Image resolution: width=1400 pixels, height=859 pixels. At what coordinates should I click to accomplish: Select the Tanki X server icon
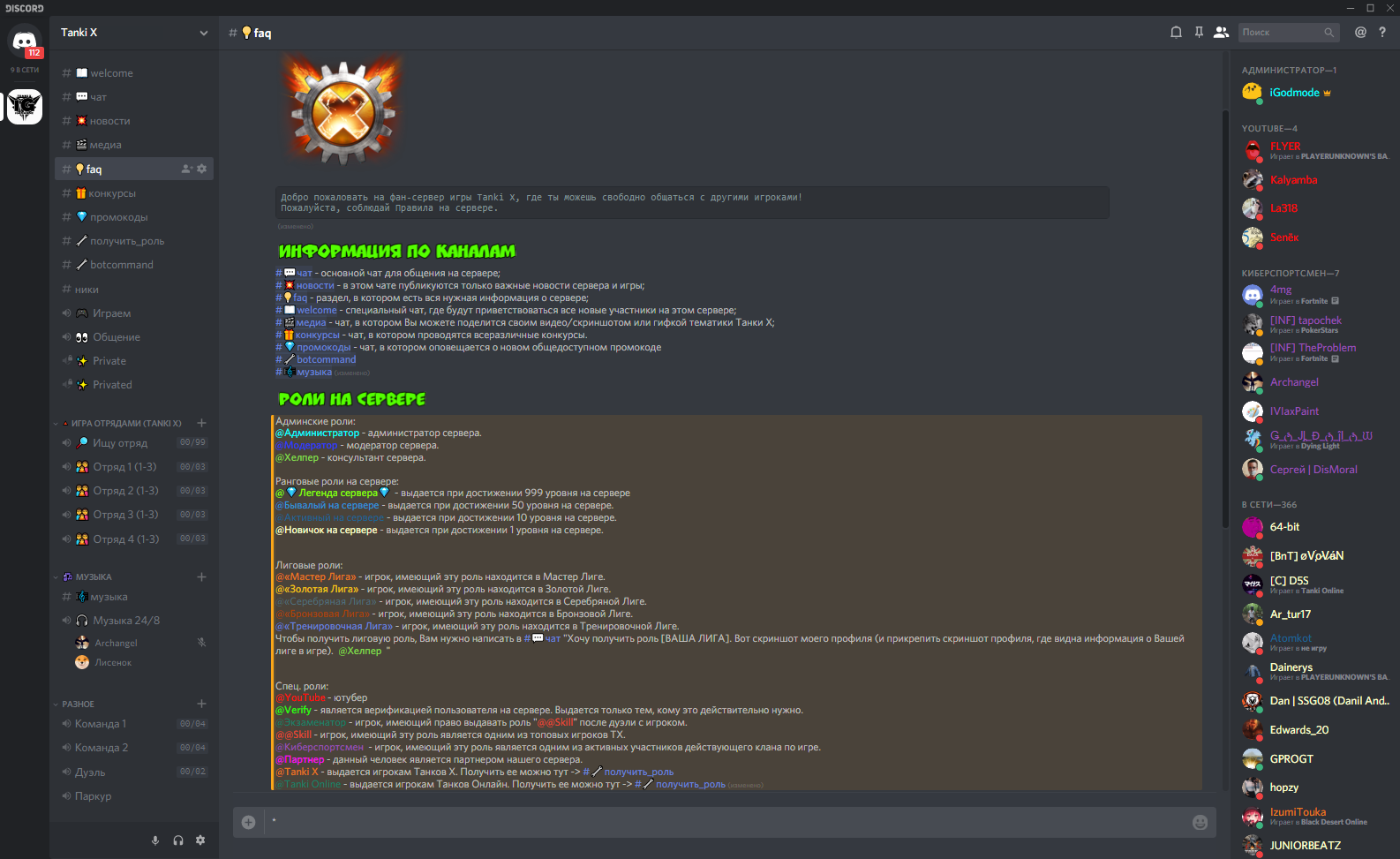(x=25, y=107)
